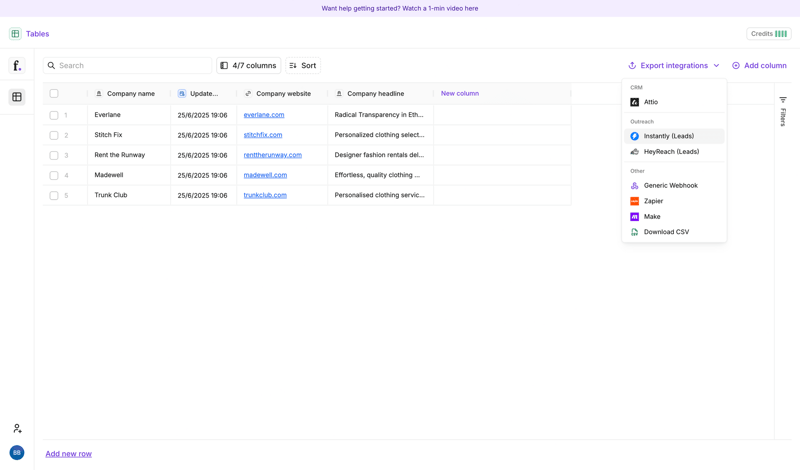
Task: Click the 'Personalised clothing servic...' cell
Action: point(381,195)
